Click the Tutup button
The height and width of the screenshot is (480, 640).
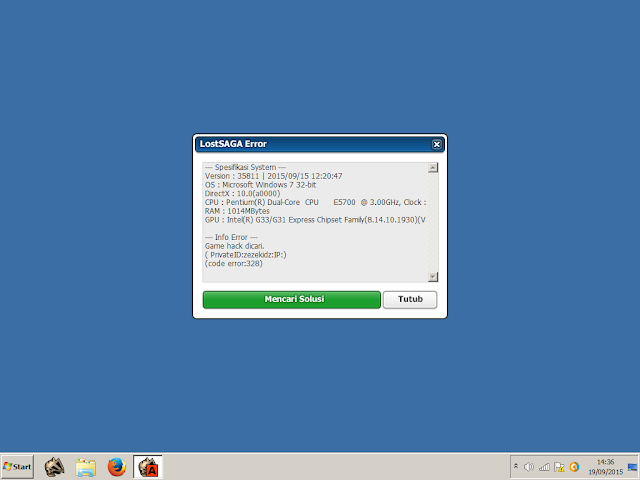410,300
